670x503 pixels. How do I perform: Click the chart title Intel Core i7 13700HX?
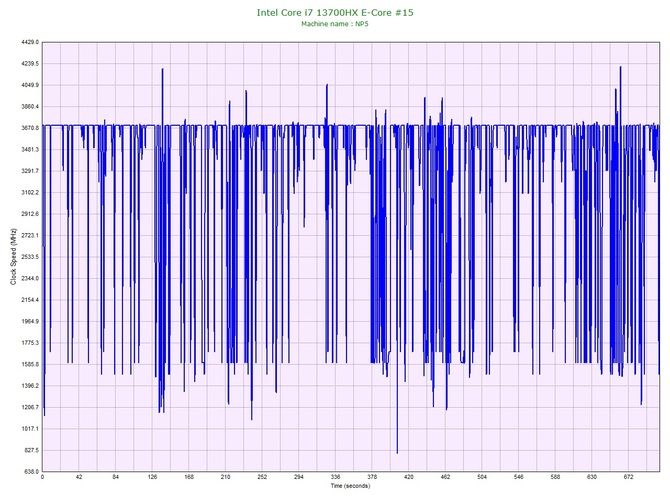click(334, 12)
